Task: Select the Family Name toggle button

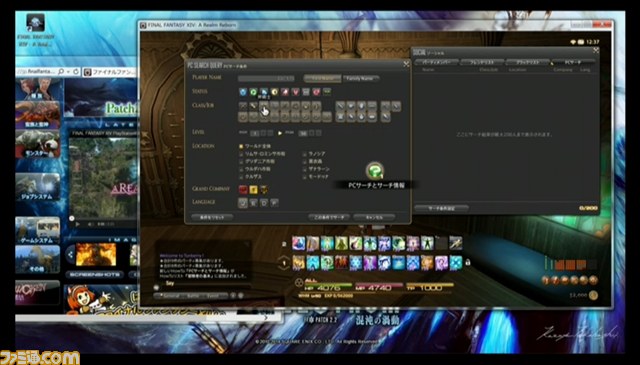Action: click(361, 78)
